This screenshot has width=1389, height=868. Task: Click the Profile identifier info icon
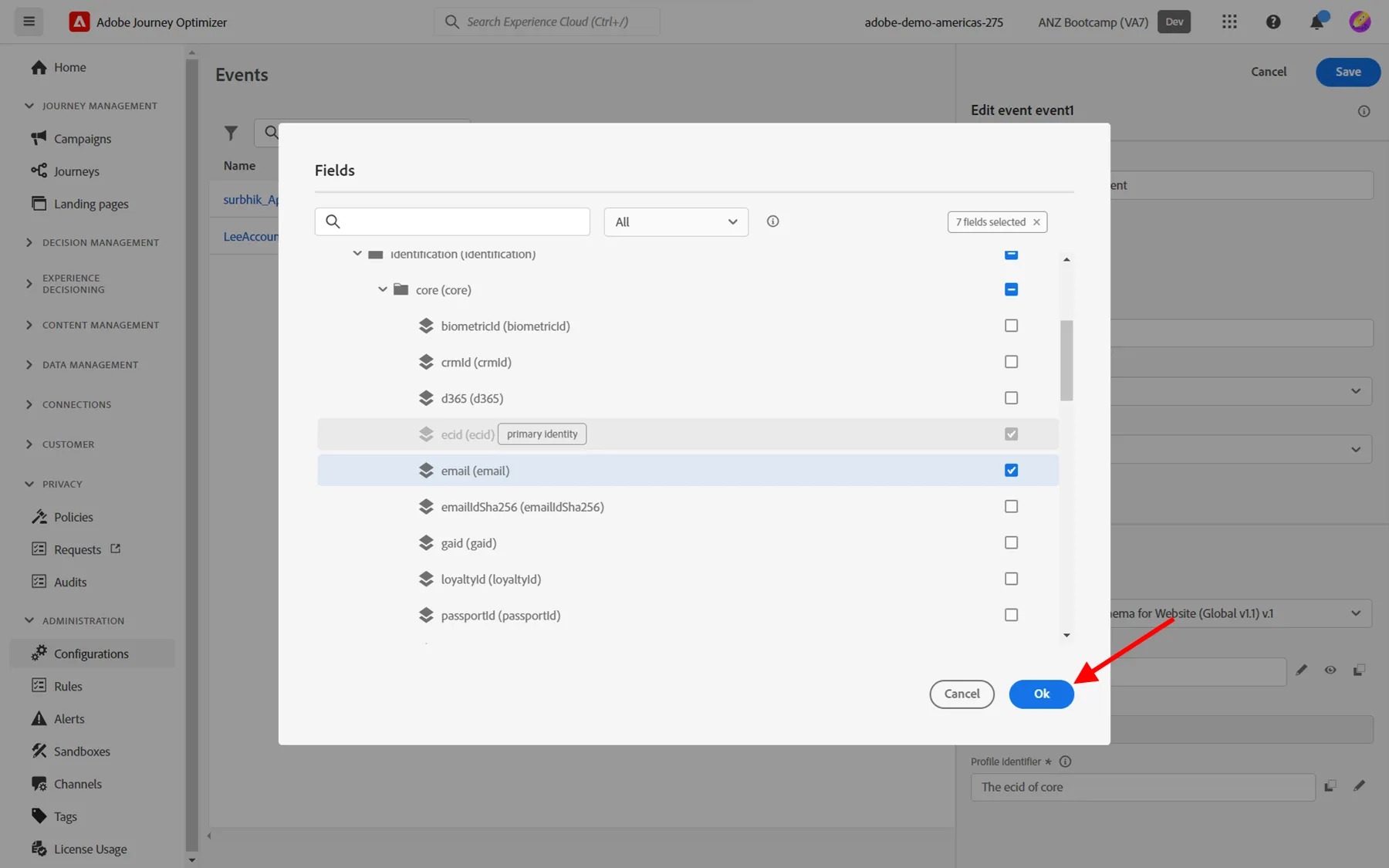coord(1065,762)
